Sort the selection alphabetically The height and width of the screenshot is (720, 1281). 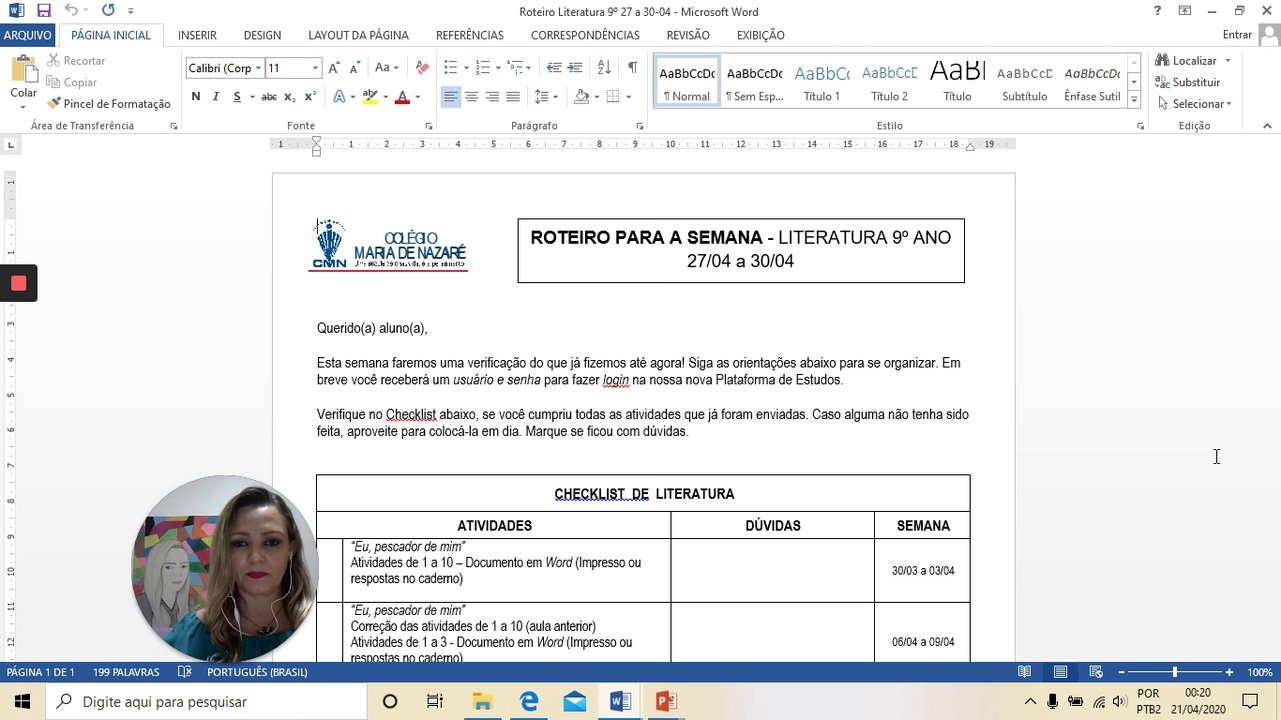[604, 68]
